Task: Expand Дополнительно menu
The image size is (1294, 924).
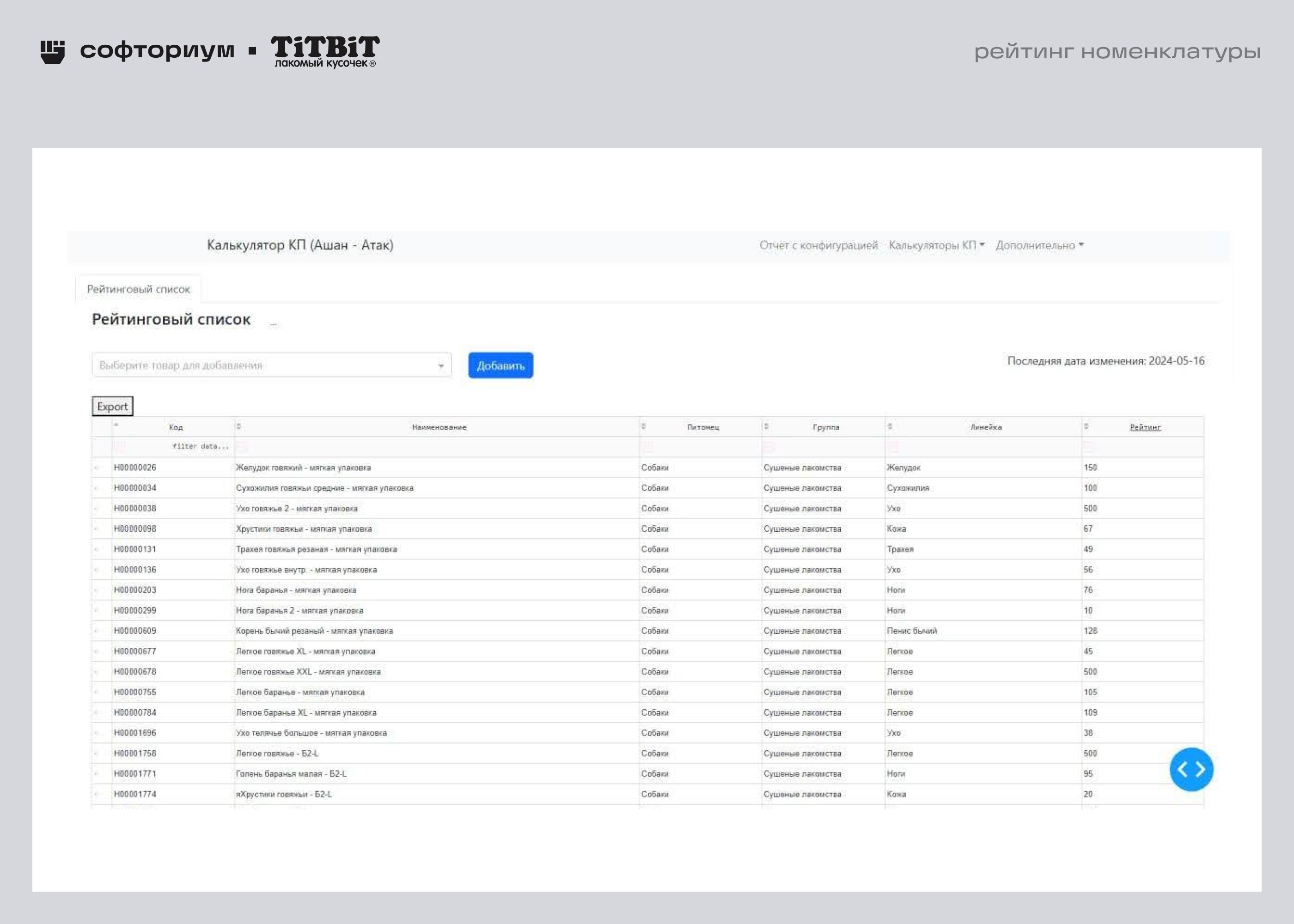Action: tap(1039, 245)
